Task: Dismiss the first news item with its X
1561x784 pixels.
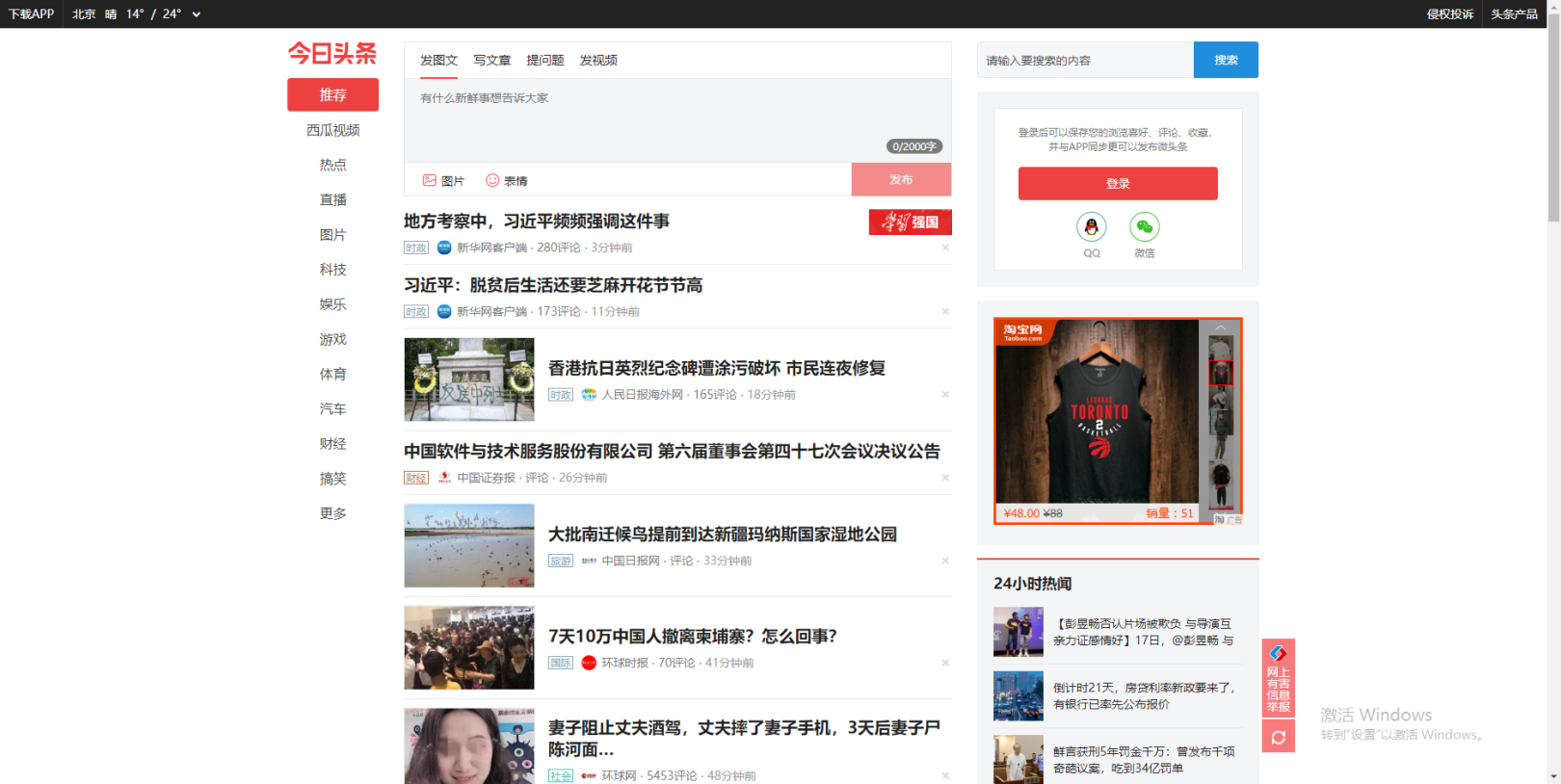Action: tap(945, 248)
